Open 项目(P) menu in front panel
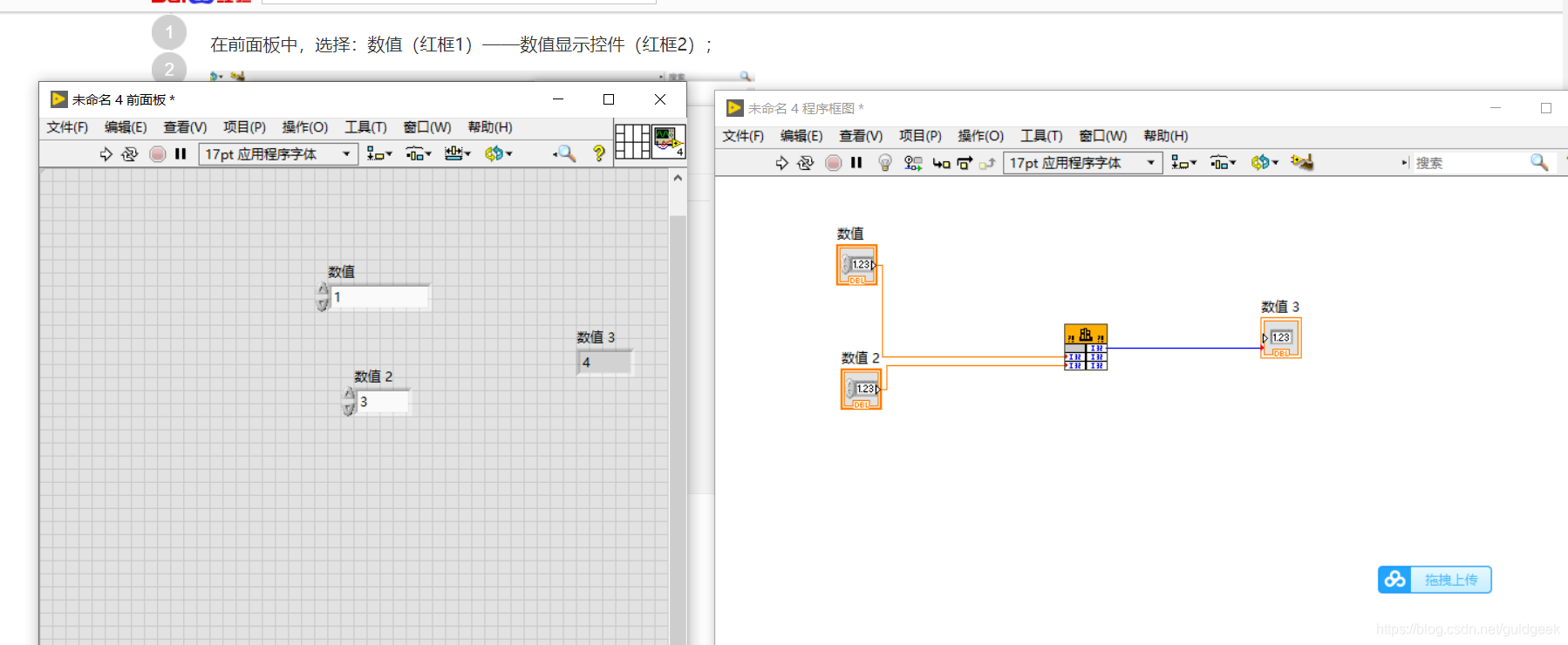This screenshot has height=645, width=1568. tap(244, 127)
